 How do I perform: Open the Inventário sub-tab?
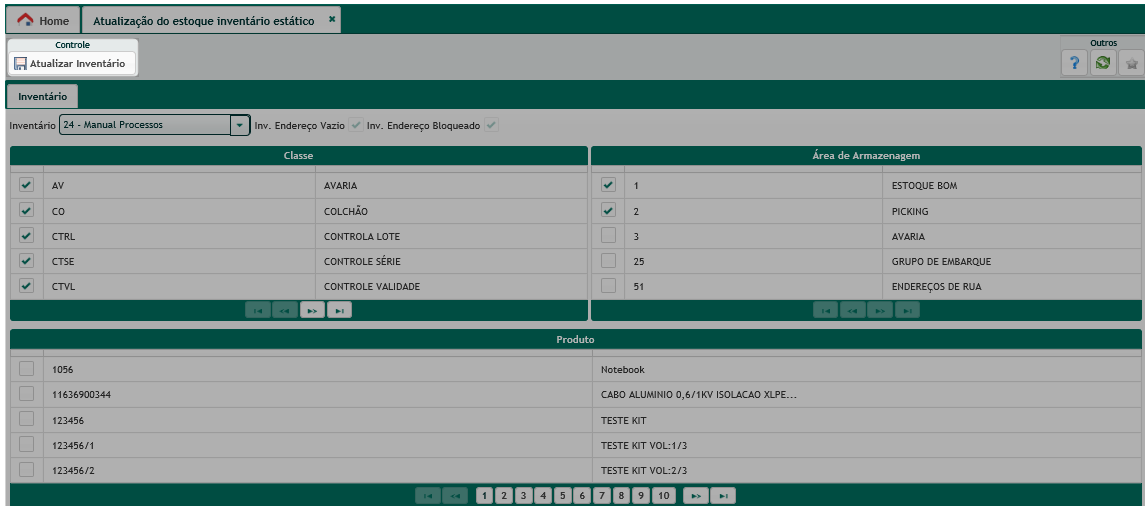point(42,96)
